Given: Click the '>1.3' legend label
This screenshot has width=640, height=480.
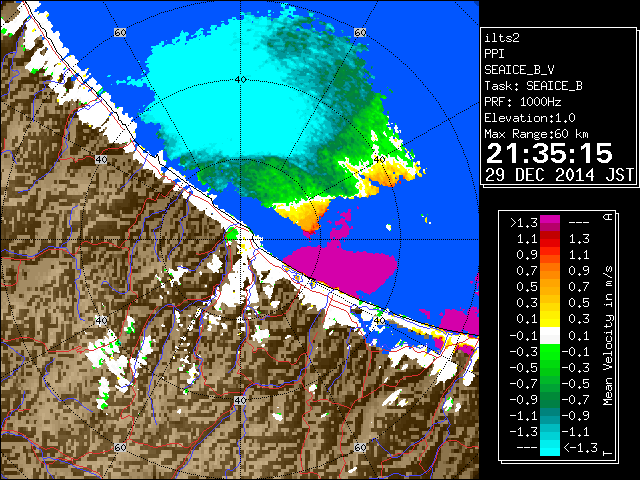Looking at the screenshot, I should (x=524, y=223).
